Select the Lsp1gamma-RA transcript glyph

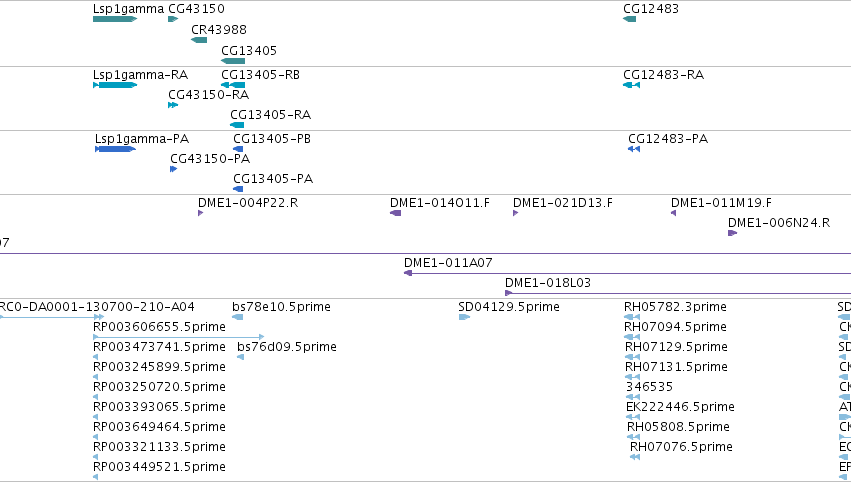115,85
